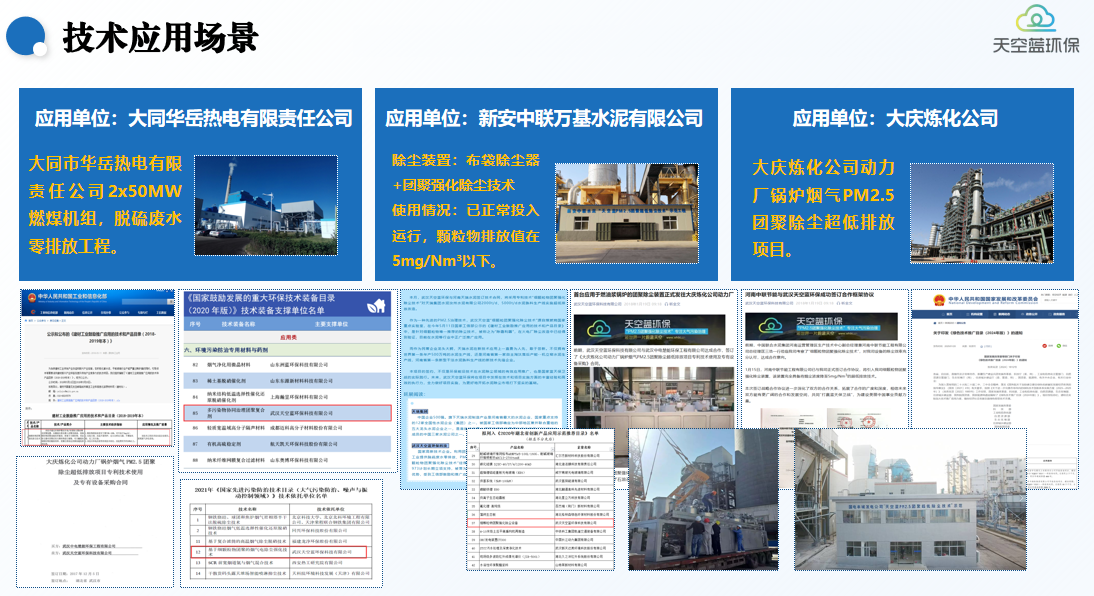Click the 锅炉烟气PM2.5 团聚除尘 description paragraph
Screen dimensions: 1094x596
pyautogui.click(x=823, y=208)
